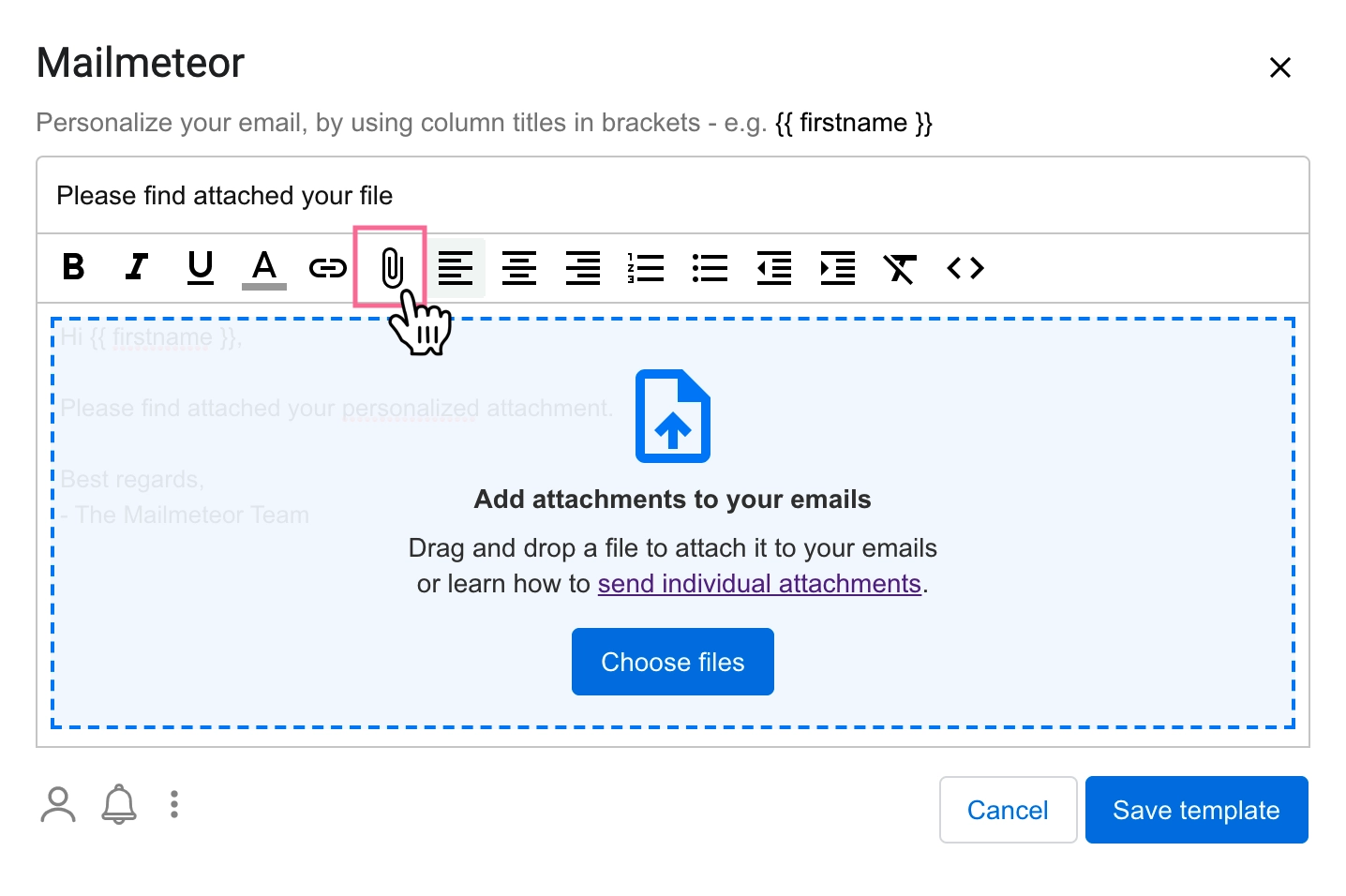Align text to the right

(582, 268)
